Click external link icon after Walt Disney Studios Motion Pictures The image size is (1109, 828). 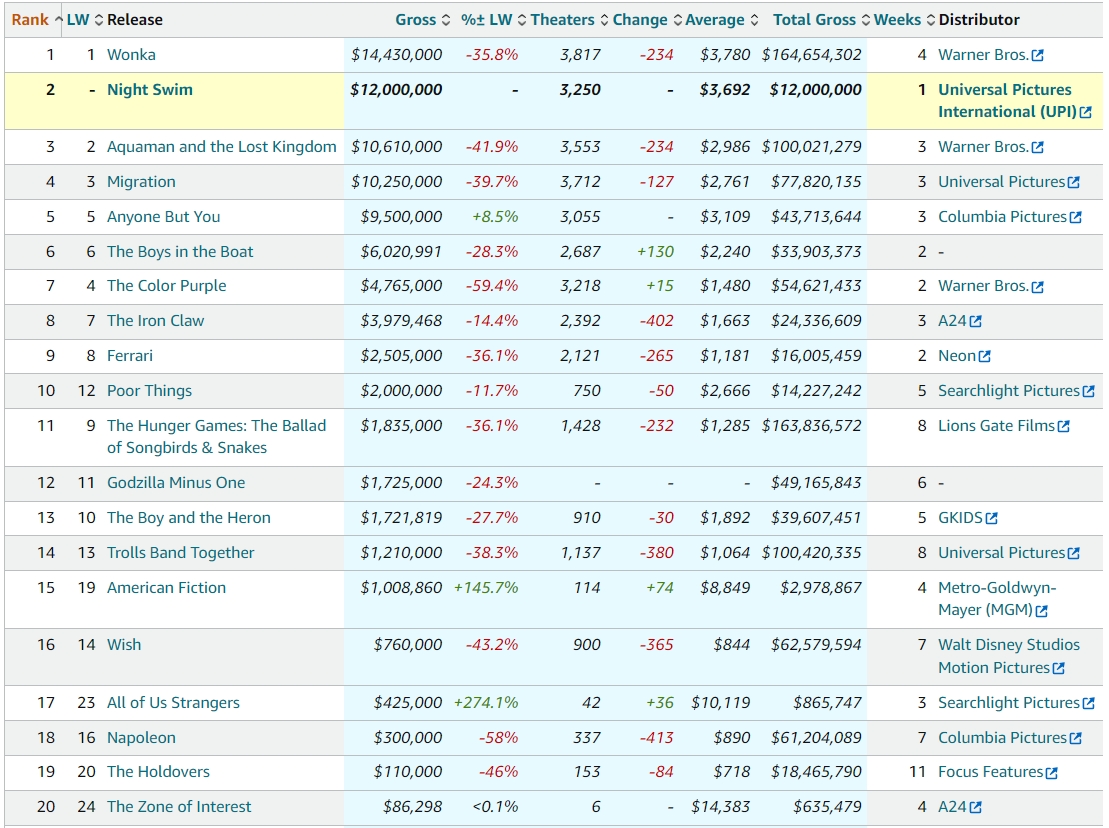coord(1059,668)
